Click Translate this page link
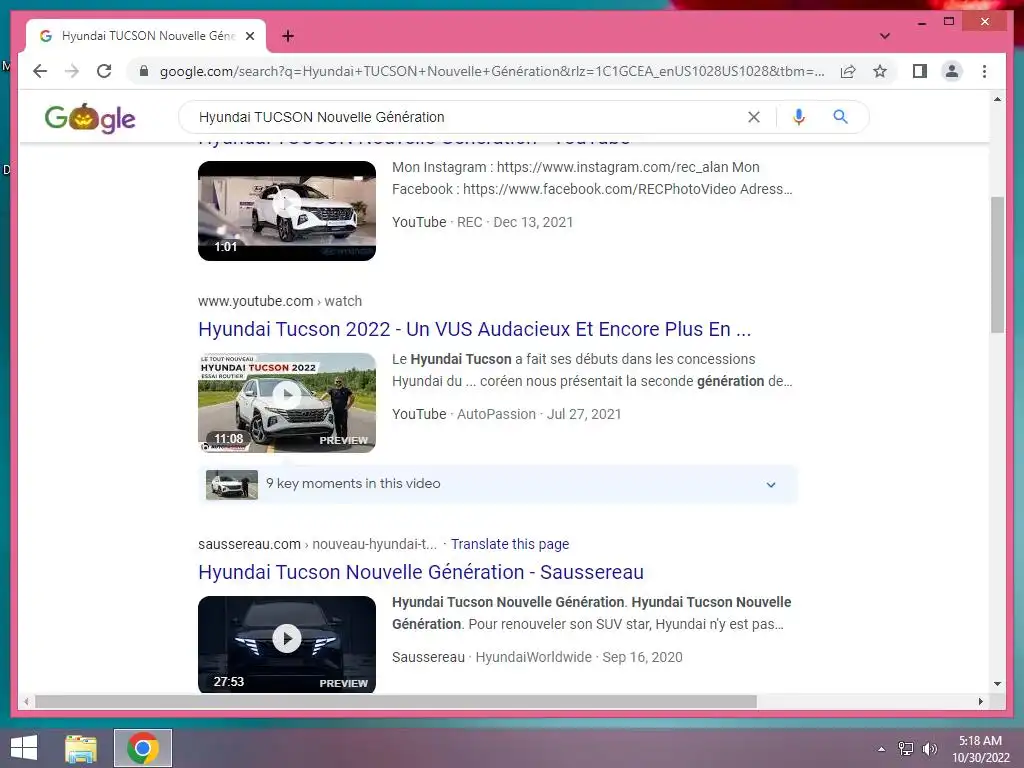This screenshot has width=1024, height=768. click(509, 544)
